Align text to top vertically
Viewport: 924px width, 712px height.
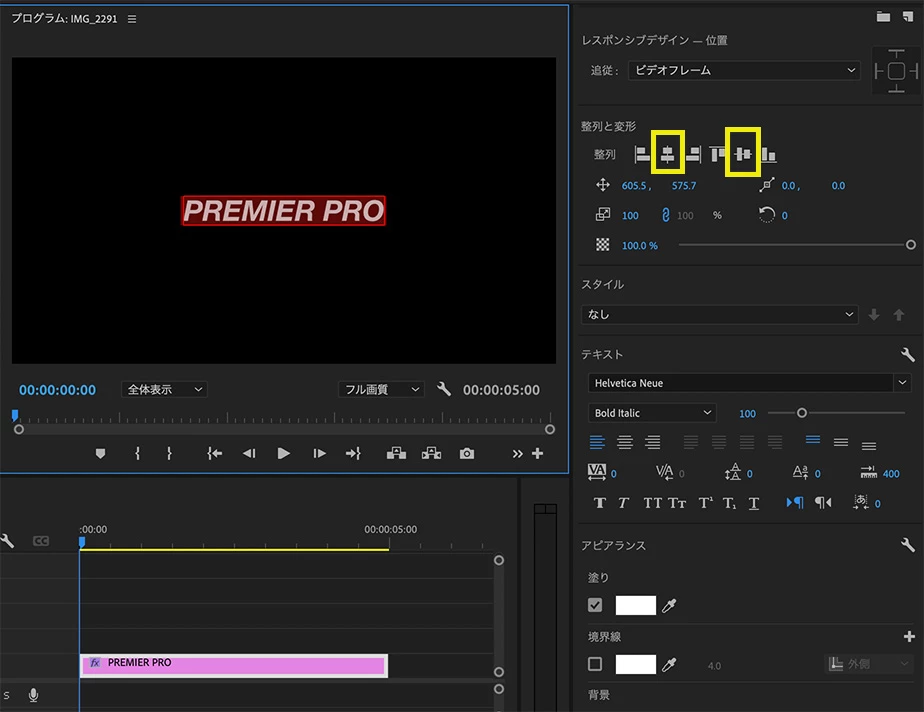click(x=813, y=440)
